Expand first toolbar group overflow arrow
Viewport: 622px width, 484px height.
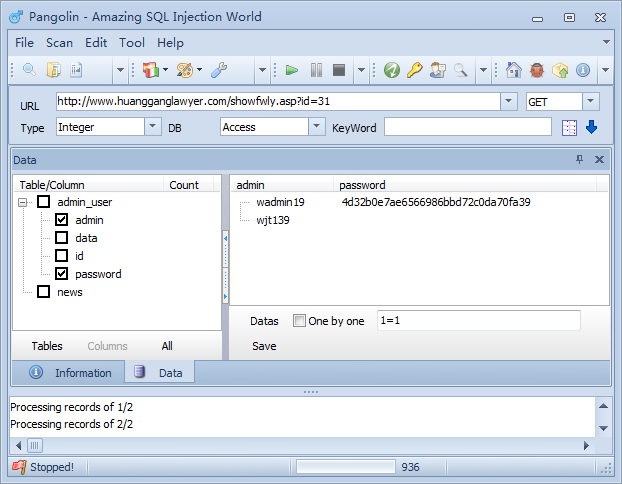coord(120,70)
